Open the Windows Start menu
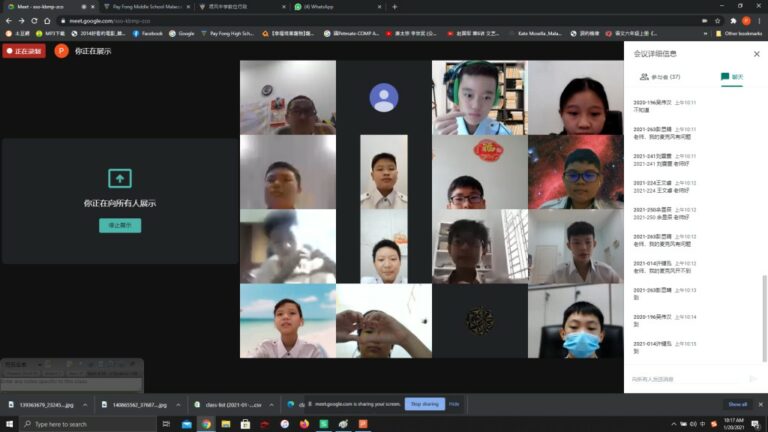The width and height of the screenshot is (768, 432). coord(9,424)
